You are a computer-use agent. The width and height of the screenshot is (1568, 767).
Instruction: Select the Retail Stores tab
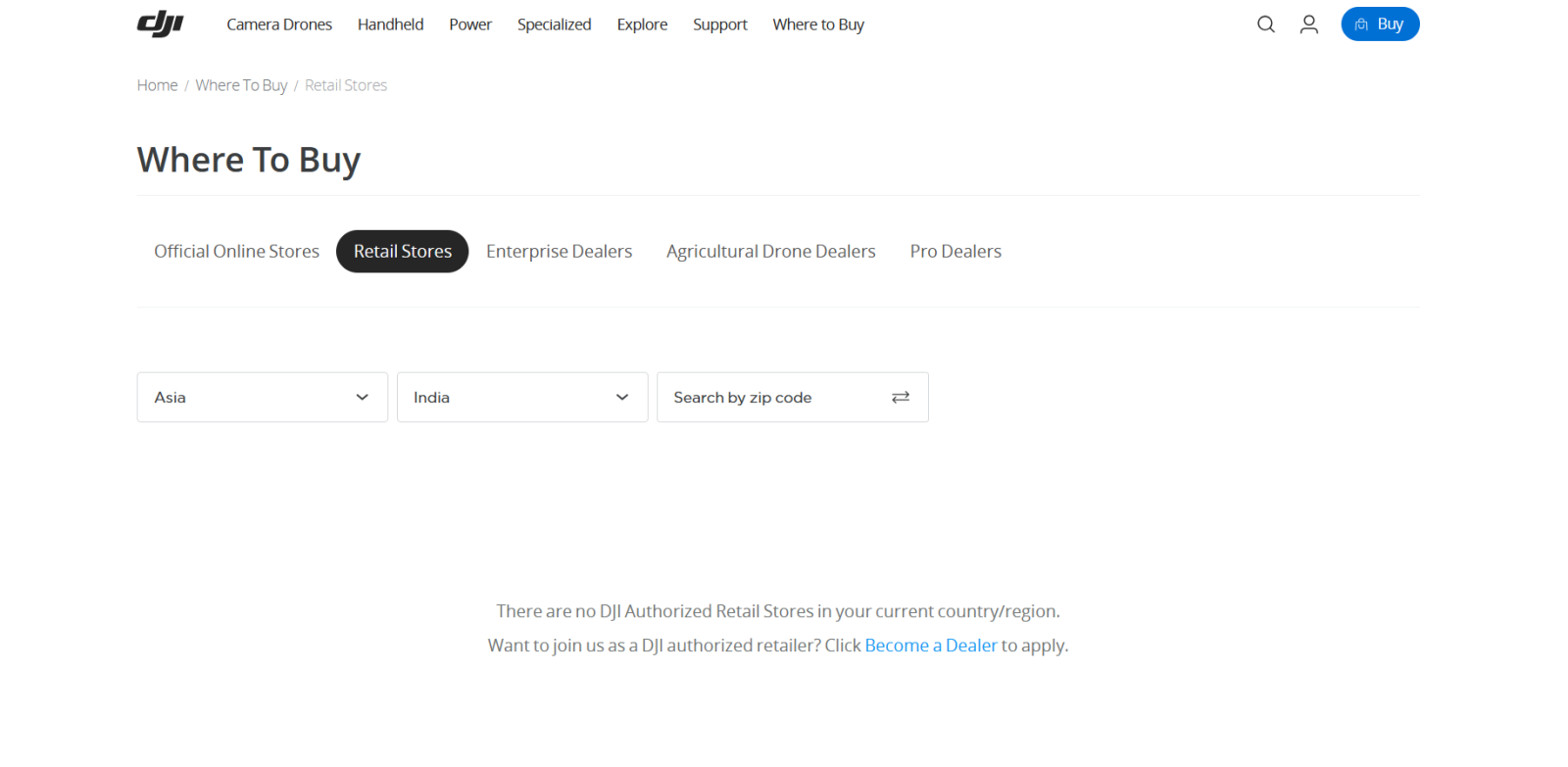(403, 252)
